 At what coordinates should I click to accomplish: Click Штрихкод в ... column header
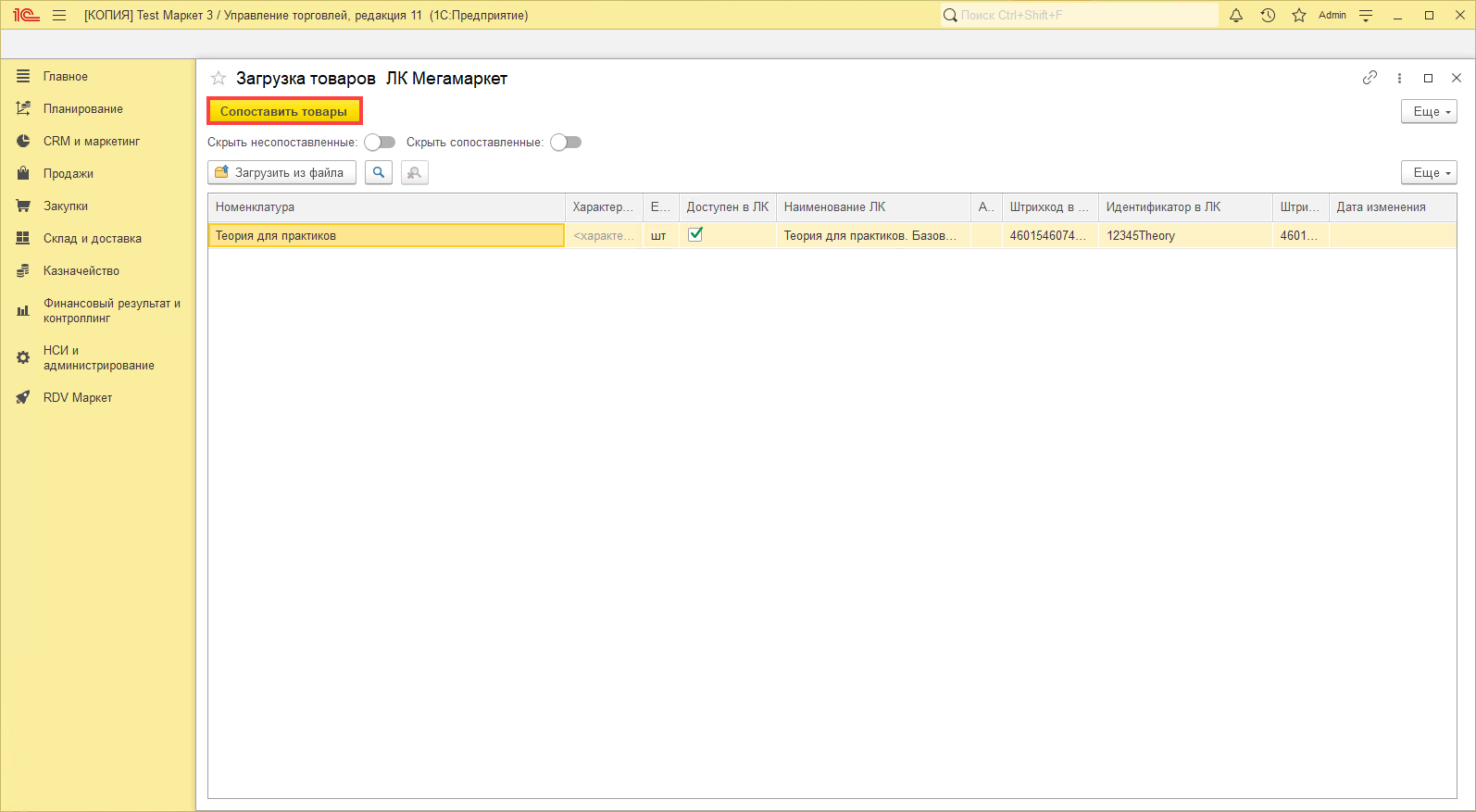pos(1050,207)
